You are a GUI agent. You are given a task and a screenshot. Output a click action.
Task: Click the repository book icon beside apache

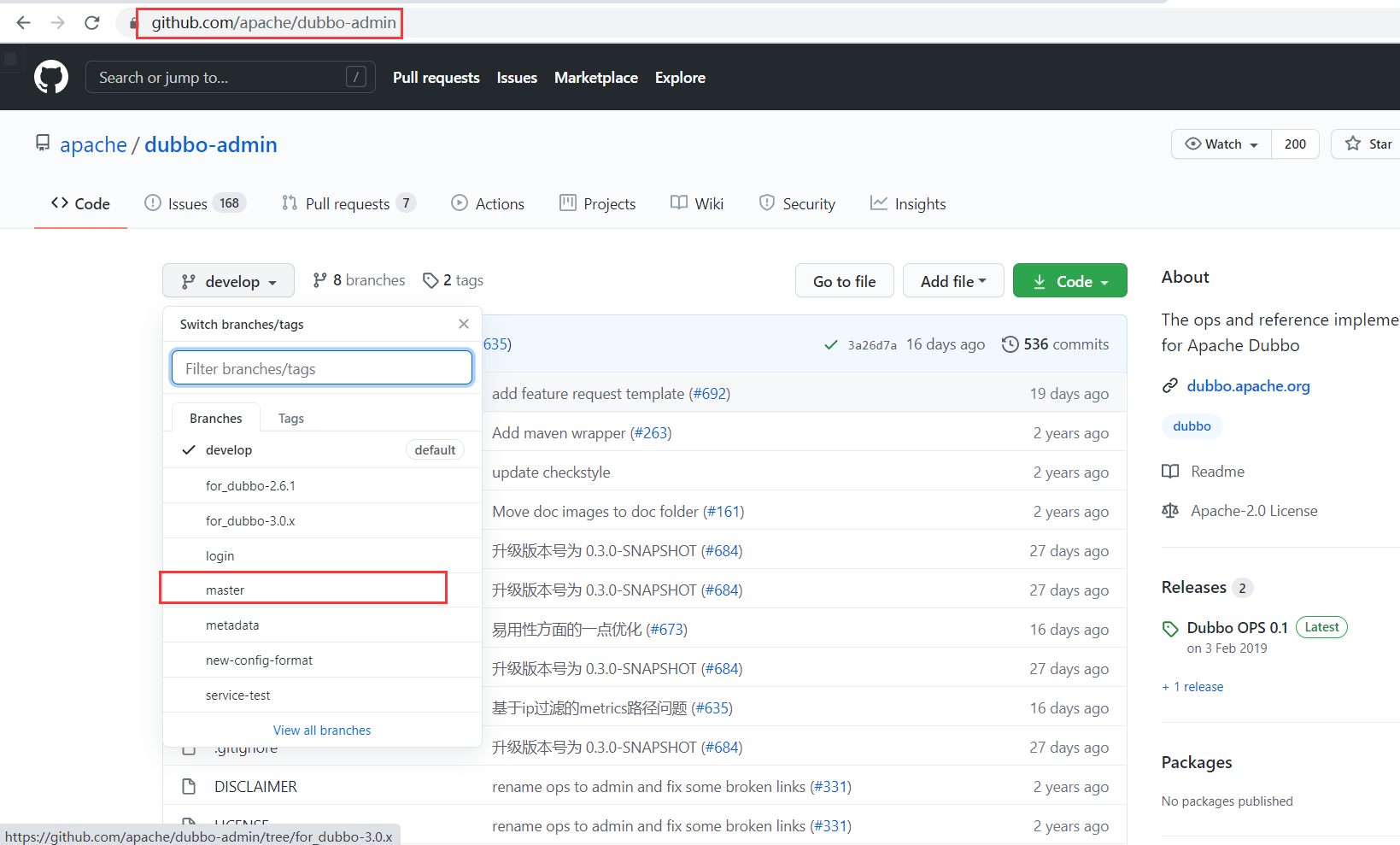[x=42, y=143]
